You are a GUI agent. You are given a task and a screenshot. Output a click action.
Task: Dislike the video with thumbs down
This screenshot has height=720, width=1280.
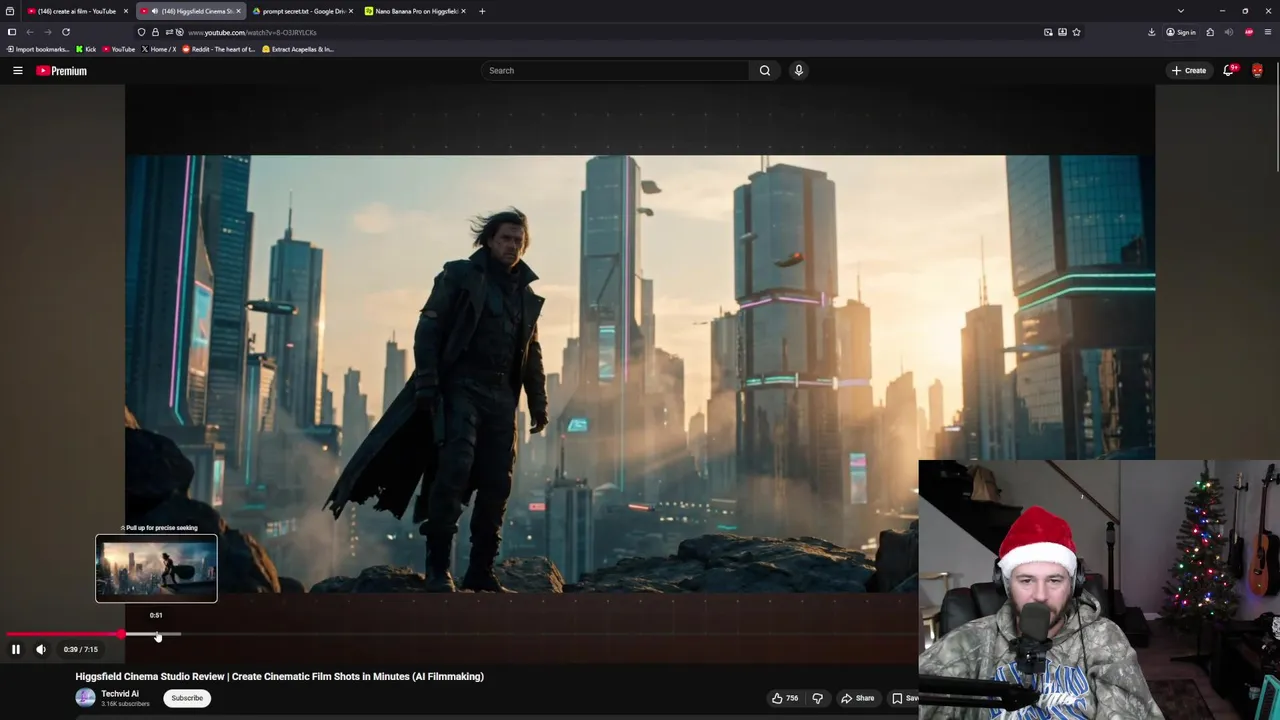pos(817,698)
